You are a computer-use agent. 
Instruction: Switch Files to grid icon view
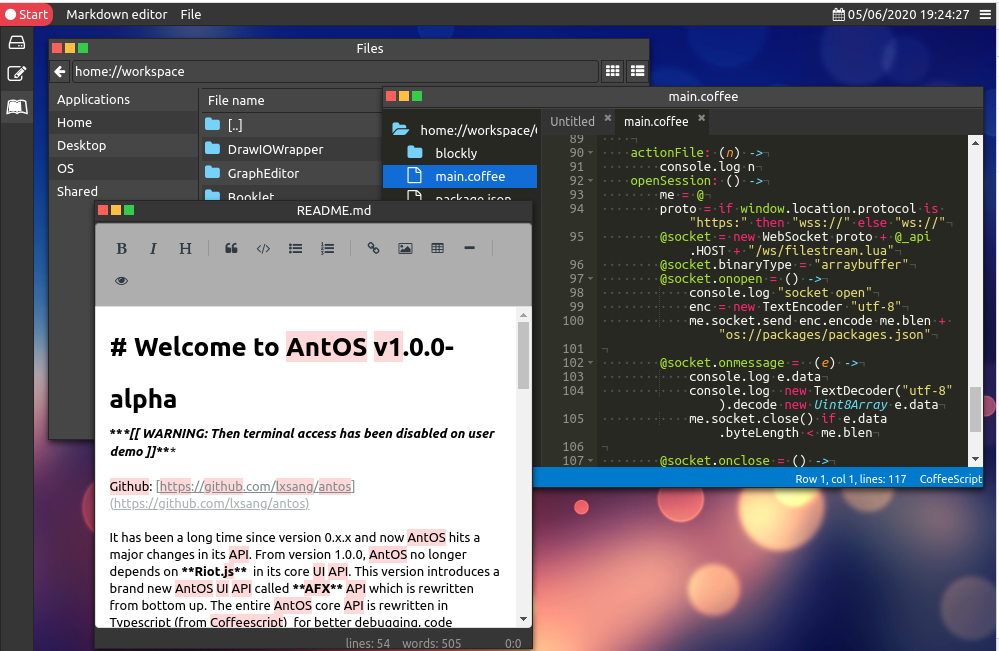[612, 72]
